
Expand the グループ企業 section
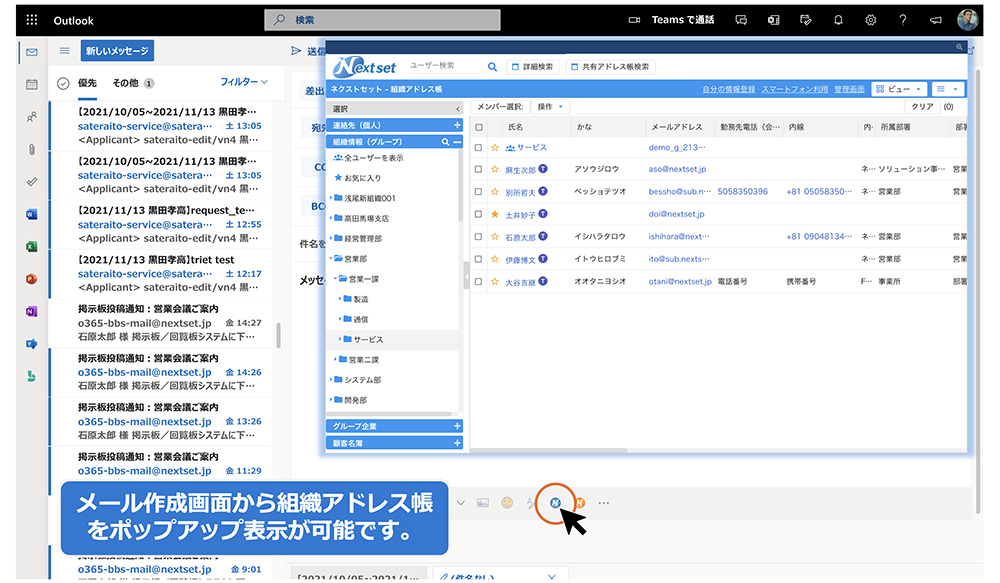[x=457, y=426]
